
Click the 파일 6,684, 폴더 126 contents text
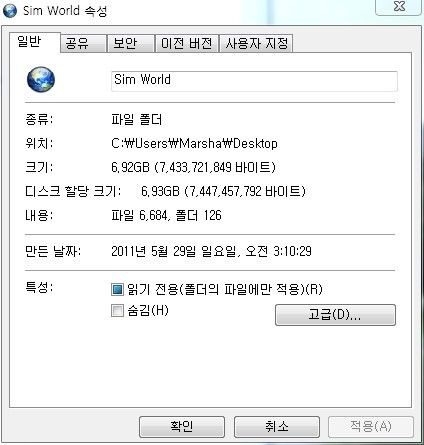166,216
